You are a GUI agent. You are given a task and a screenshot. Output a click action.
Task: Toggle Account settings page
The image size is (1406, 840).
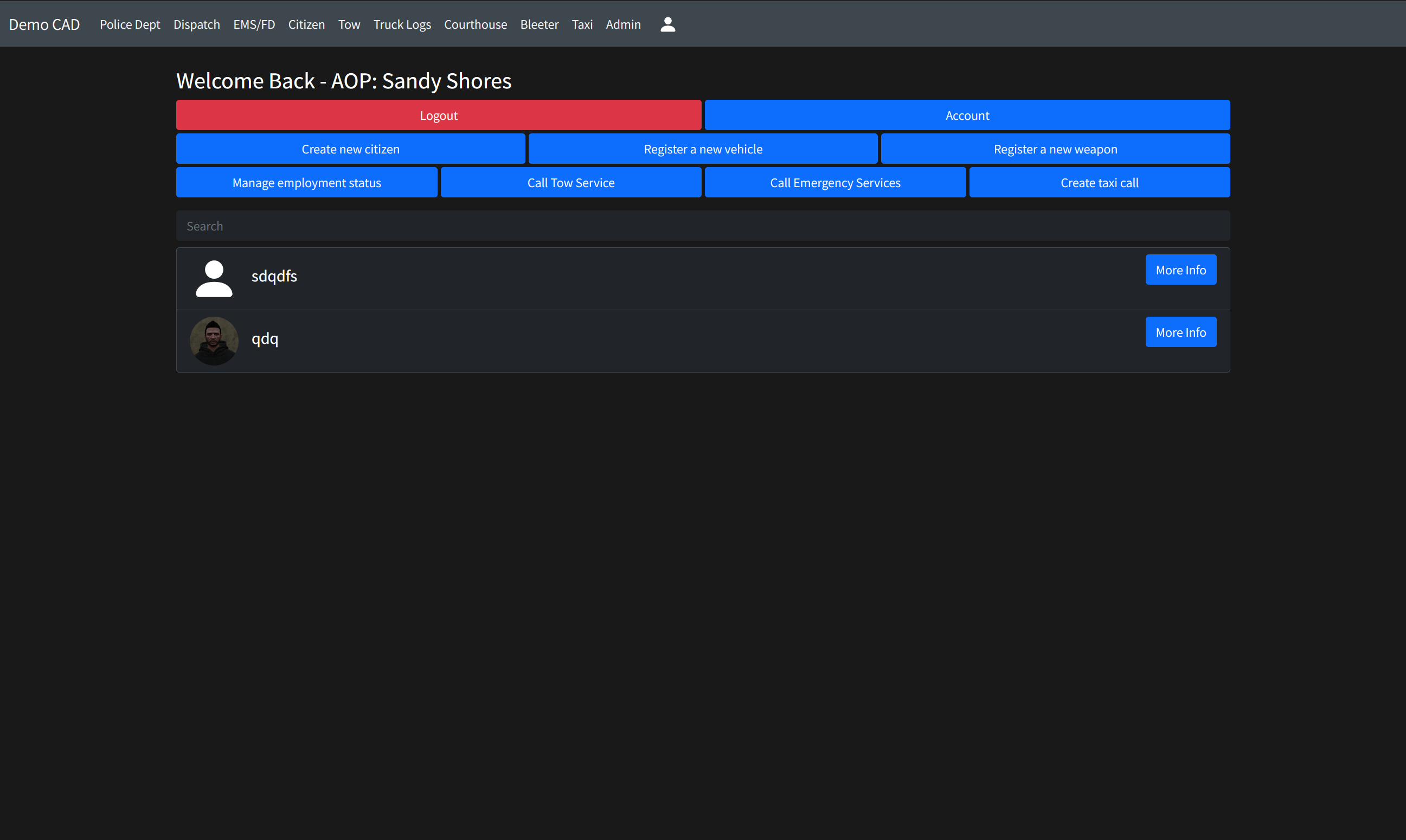coord(967,115)
